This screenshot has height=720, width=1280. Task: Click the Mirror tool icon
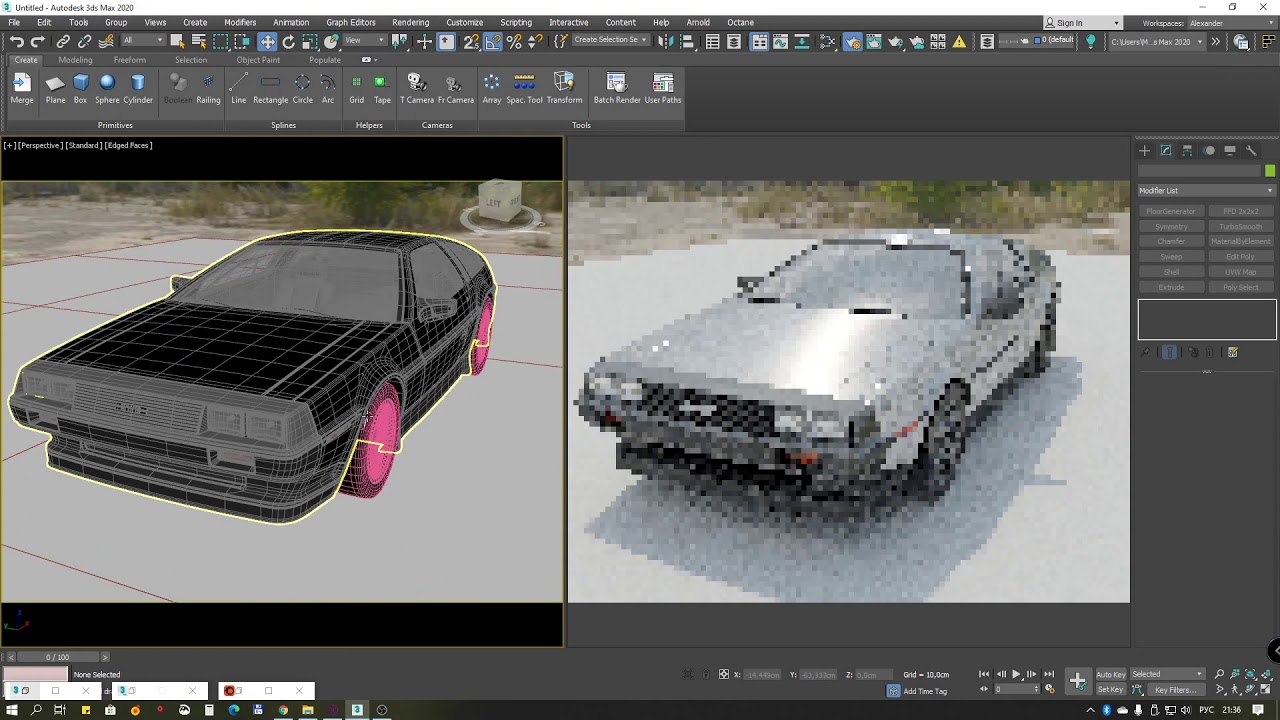tap(667, 41)
